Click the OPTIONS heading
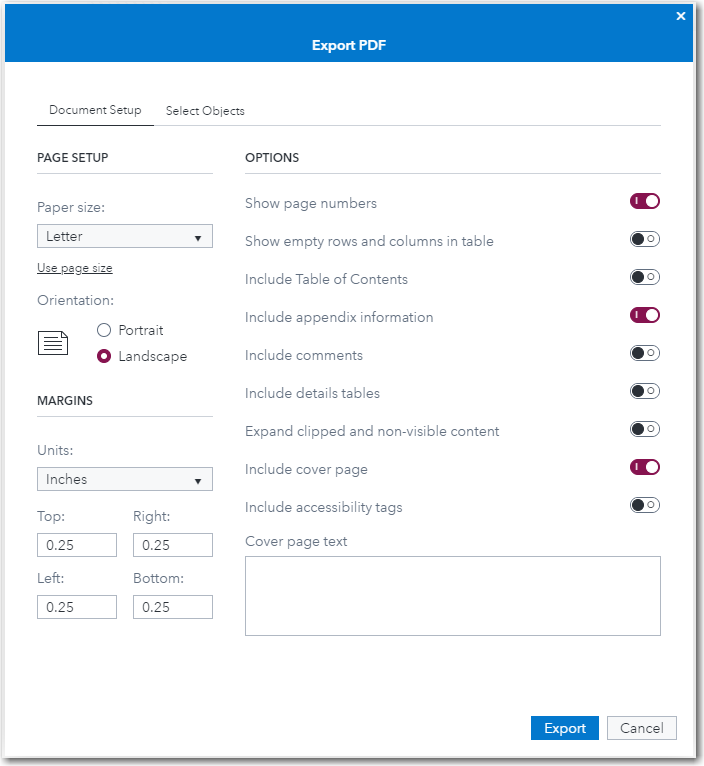Image resolution: width=704 pixels, height=766 pixels. (x=272, y=158)
